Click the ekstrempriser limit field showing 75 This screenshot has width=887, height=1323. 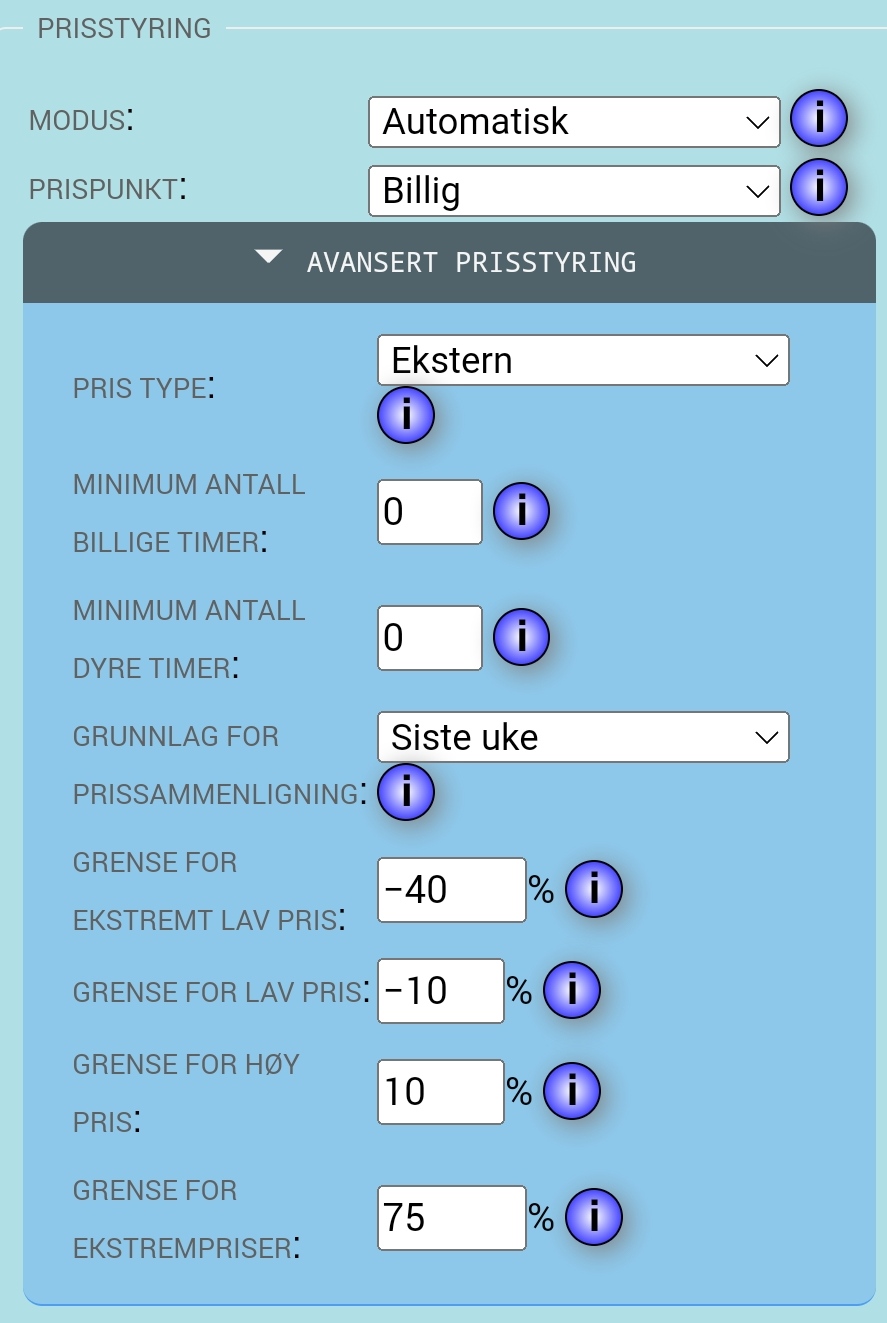click(451, 1217)
